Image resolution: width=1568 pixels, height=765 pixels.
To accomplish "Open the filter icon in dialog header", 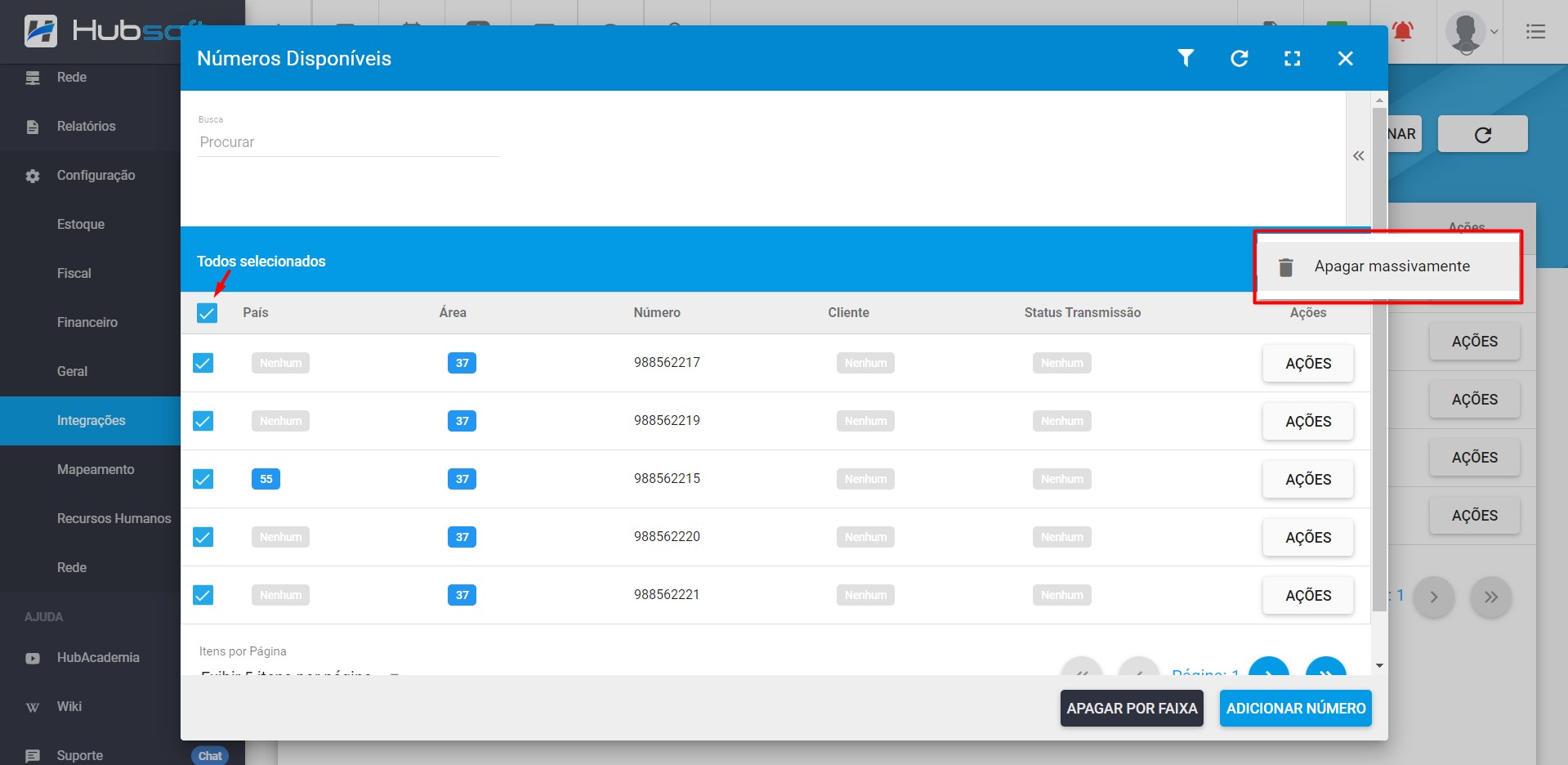I will [1186, 58].
